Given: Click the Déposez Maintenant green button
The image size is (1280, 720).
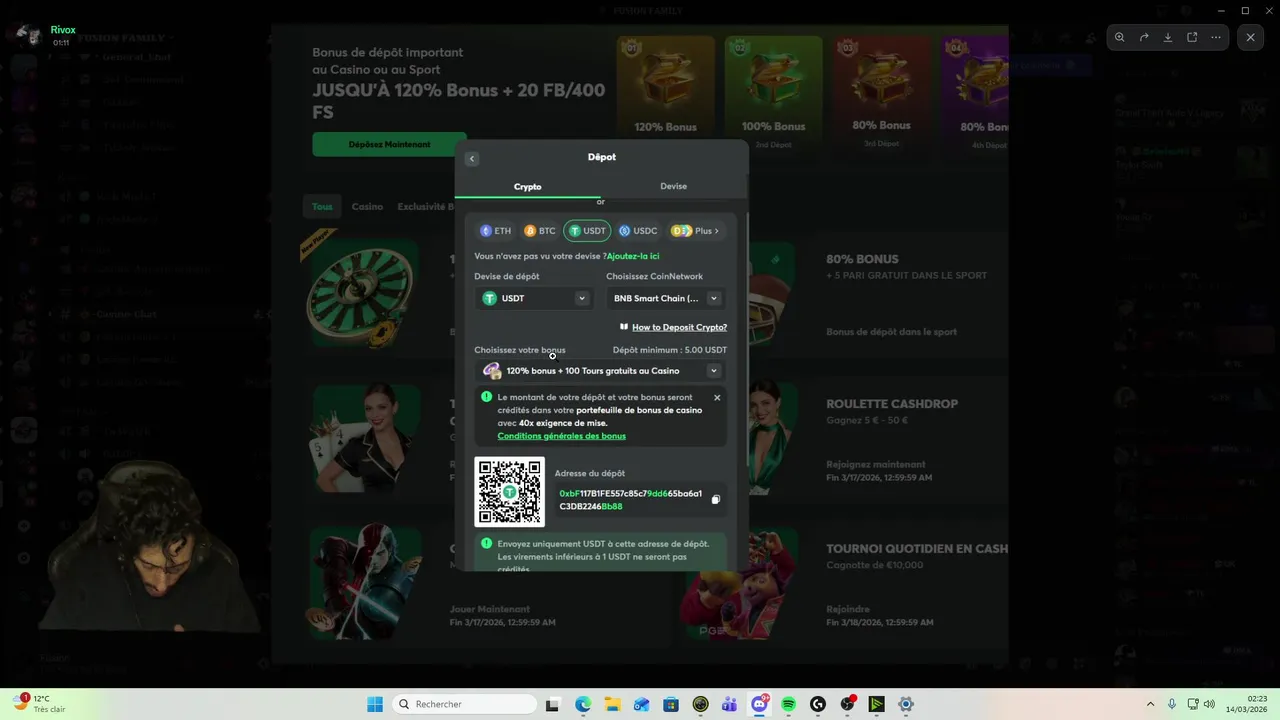Looking at the screenshot, I should [x=389, y=144].
